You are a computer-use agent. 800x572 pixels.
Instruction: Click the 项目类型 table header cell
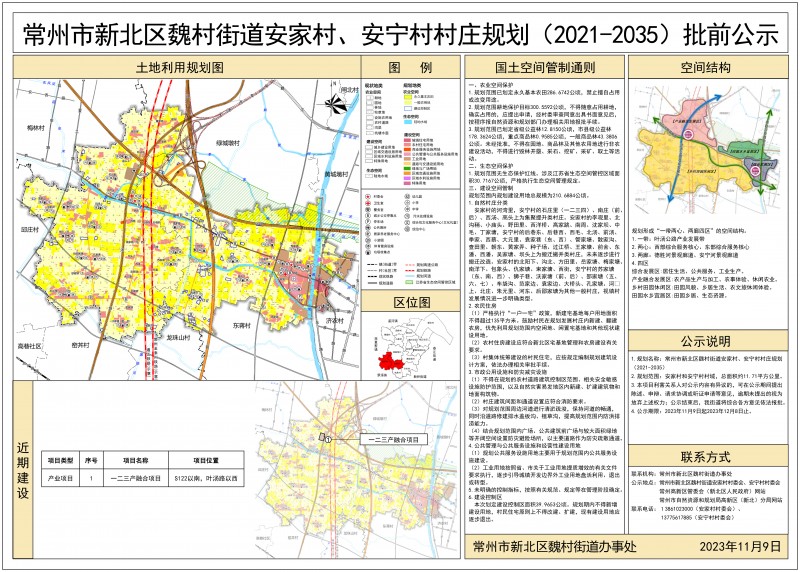[61, 460]
